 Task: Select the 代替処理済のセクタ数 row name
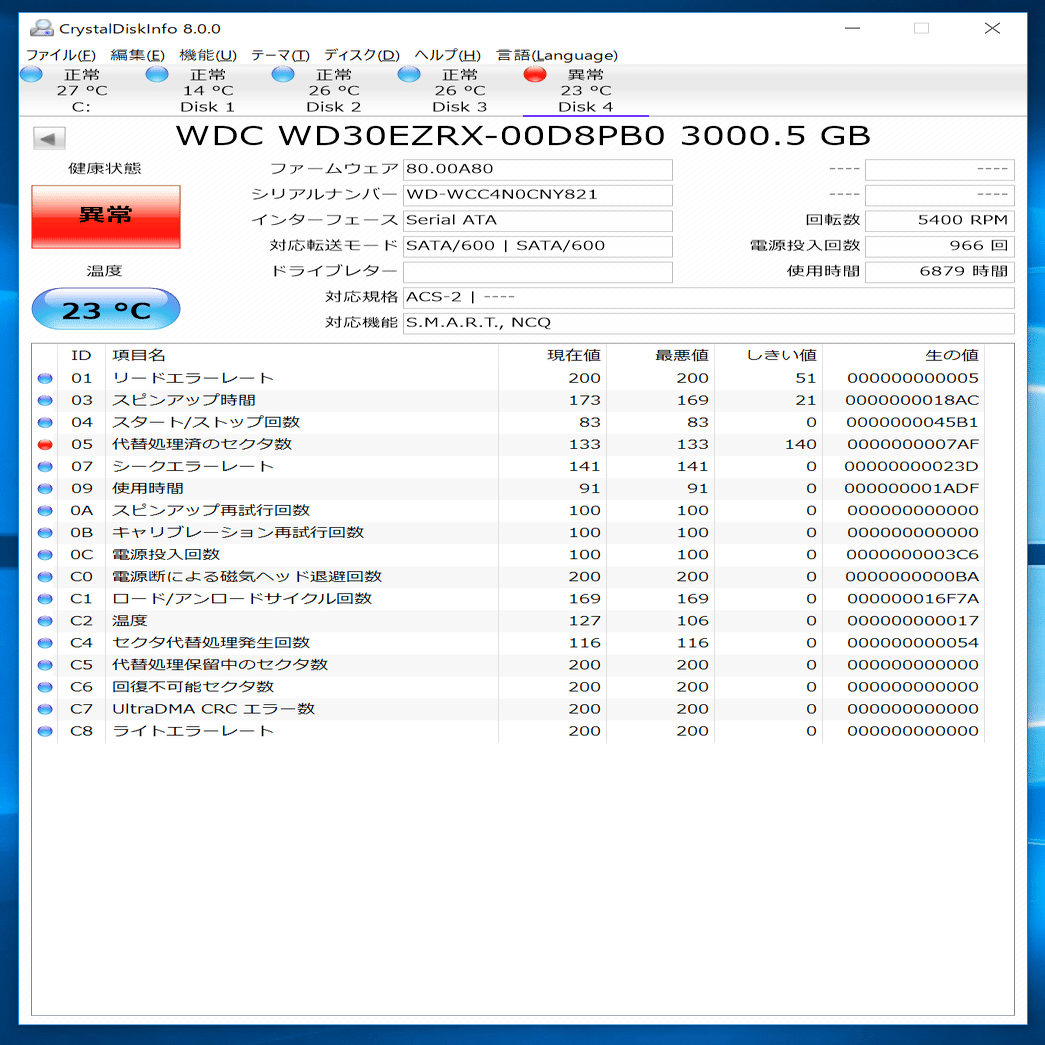[x=202, y=445]
